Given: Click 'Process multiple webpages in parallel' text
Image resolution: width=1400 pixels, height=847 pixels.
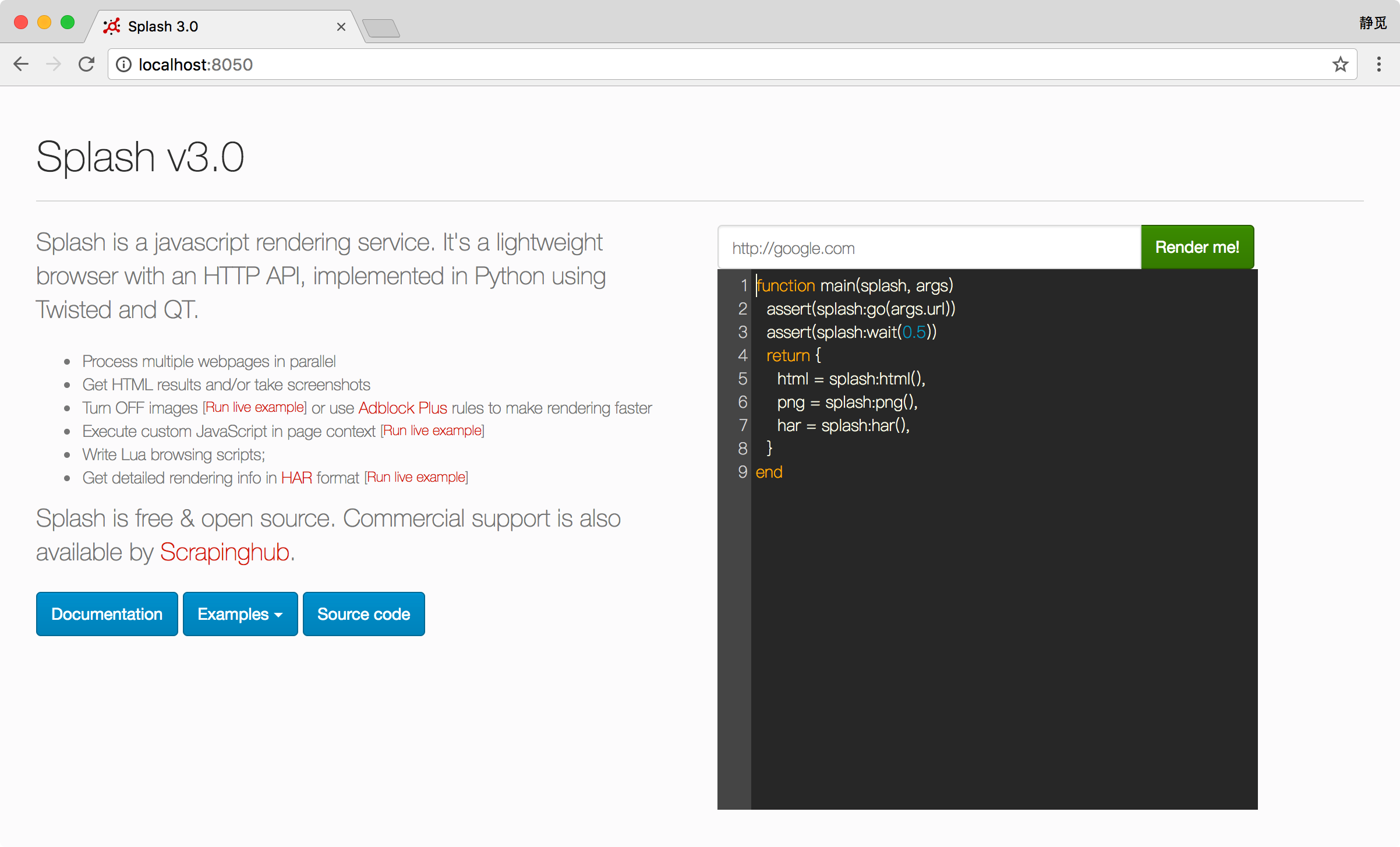Looking at the screenshot, I should [x=209, y=361].
